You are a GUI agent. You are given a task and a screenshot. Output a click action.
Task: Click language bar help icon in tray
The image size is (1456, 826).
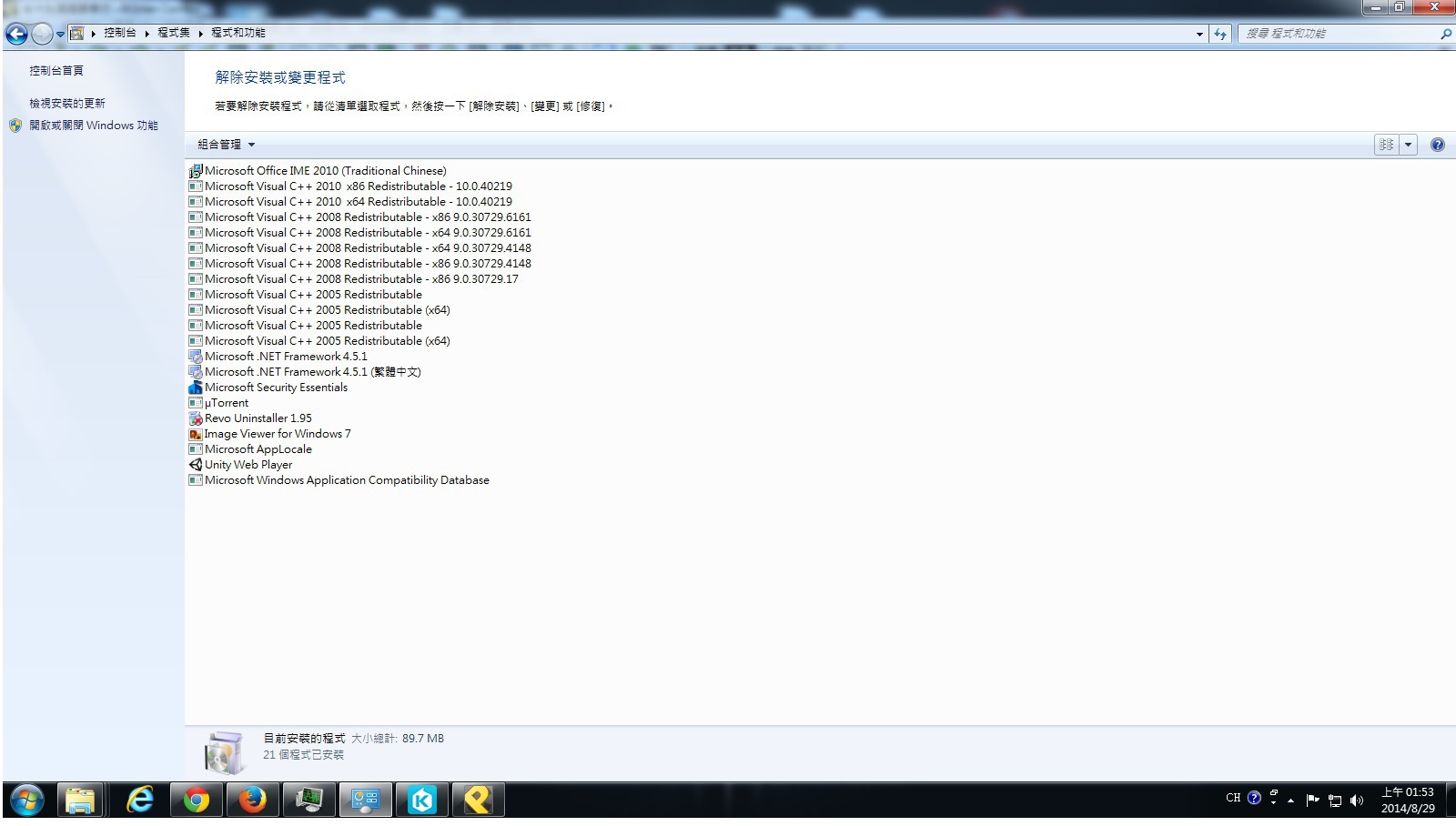(1254, 798)
